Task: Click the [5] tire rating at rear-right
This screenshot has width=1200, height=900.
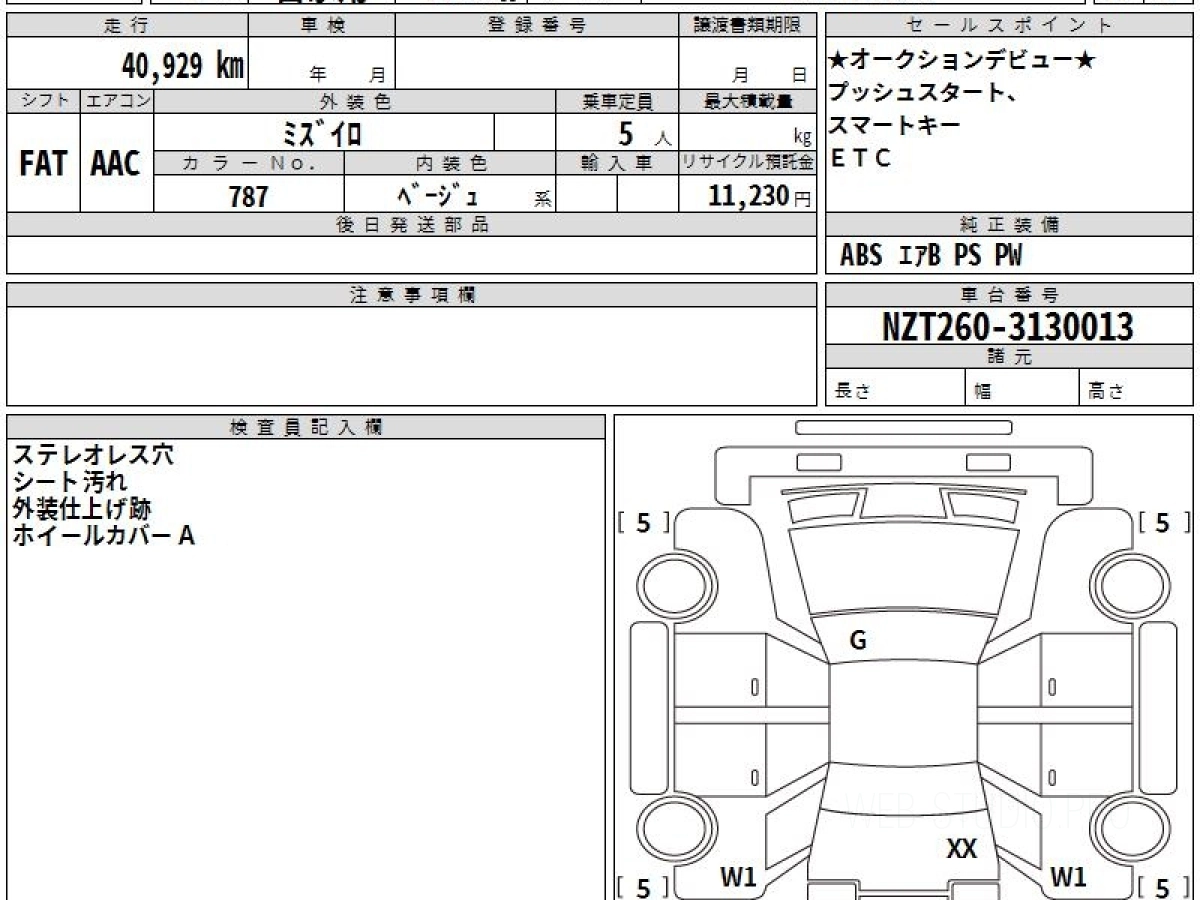Action: 1162,886
